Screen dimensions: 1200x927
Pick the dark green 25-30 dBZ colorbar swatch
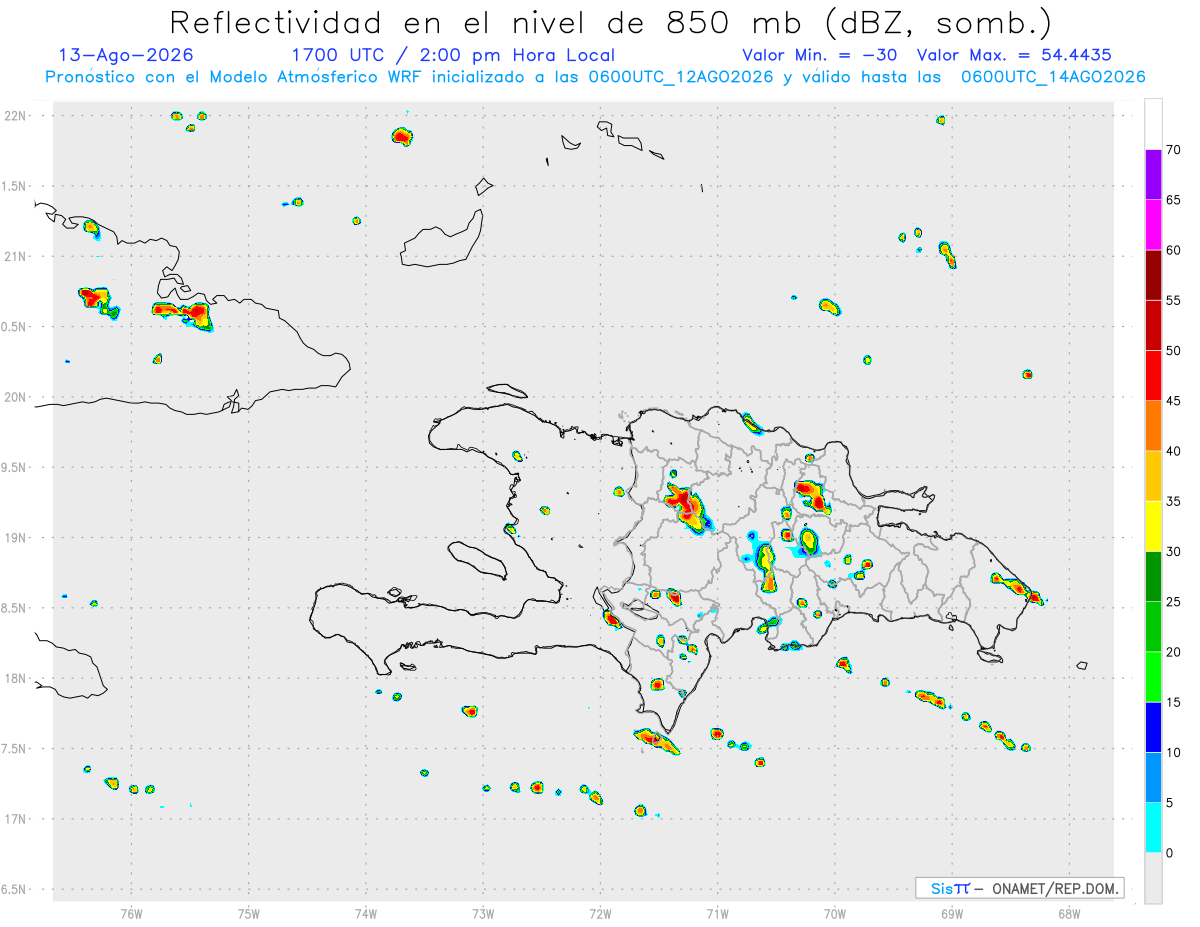coord(1153,577)
